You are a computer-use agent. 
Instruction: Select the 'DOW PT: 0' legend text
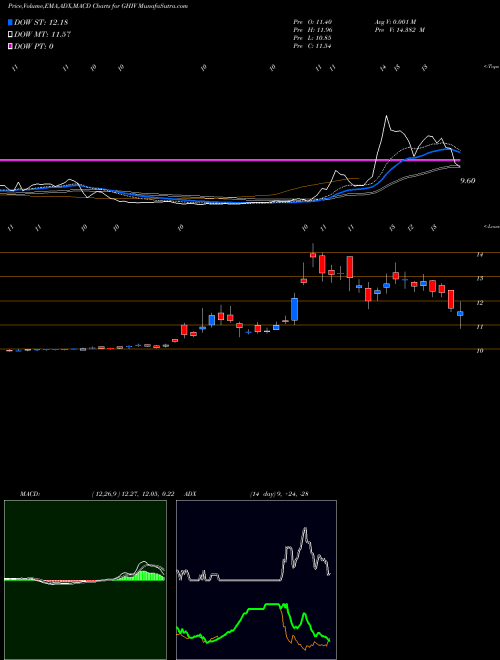pyautogui.click(x=34, y=46)
